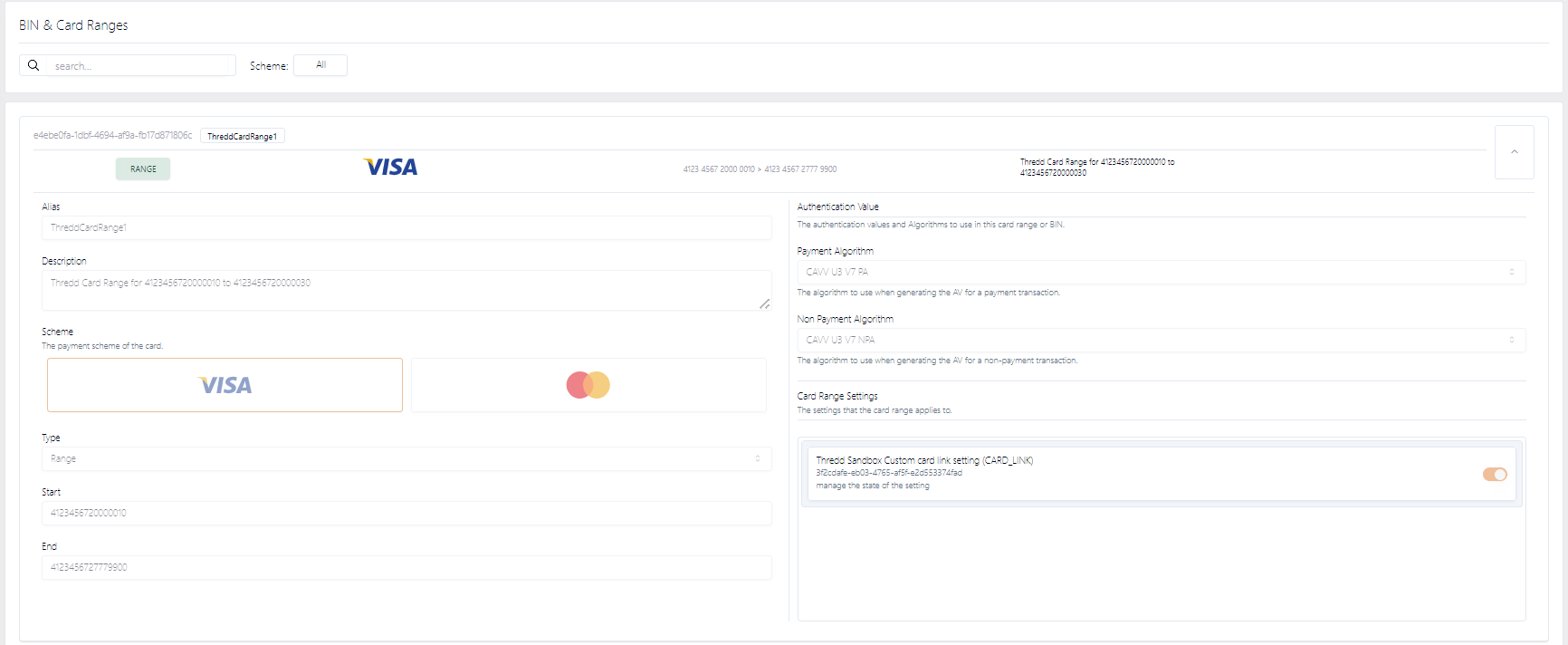Click the range ID e4ebe0fa-1dbf-4694-af9a-fb17d871806c
Screen dimensions: 1568x645
point(113,135)
